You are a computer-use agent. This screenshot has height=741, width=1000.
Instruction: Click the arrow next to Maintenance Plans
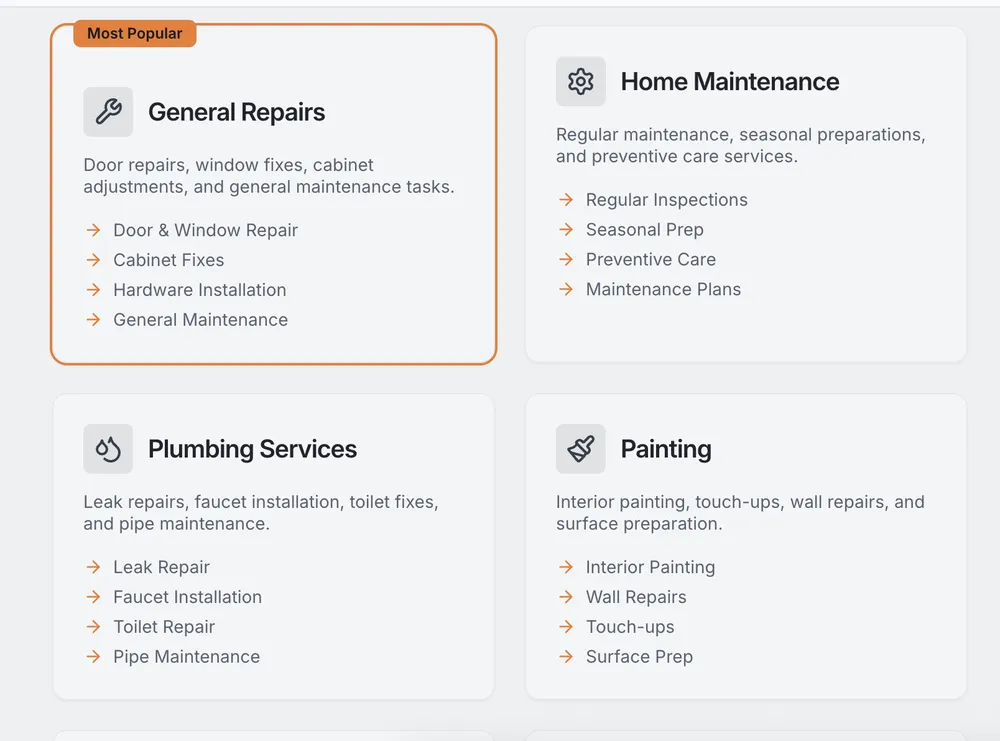tap(565, 290)
